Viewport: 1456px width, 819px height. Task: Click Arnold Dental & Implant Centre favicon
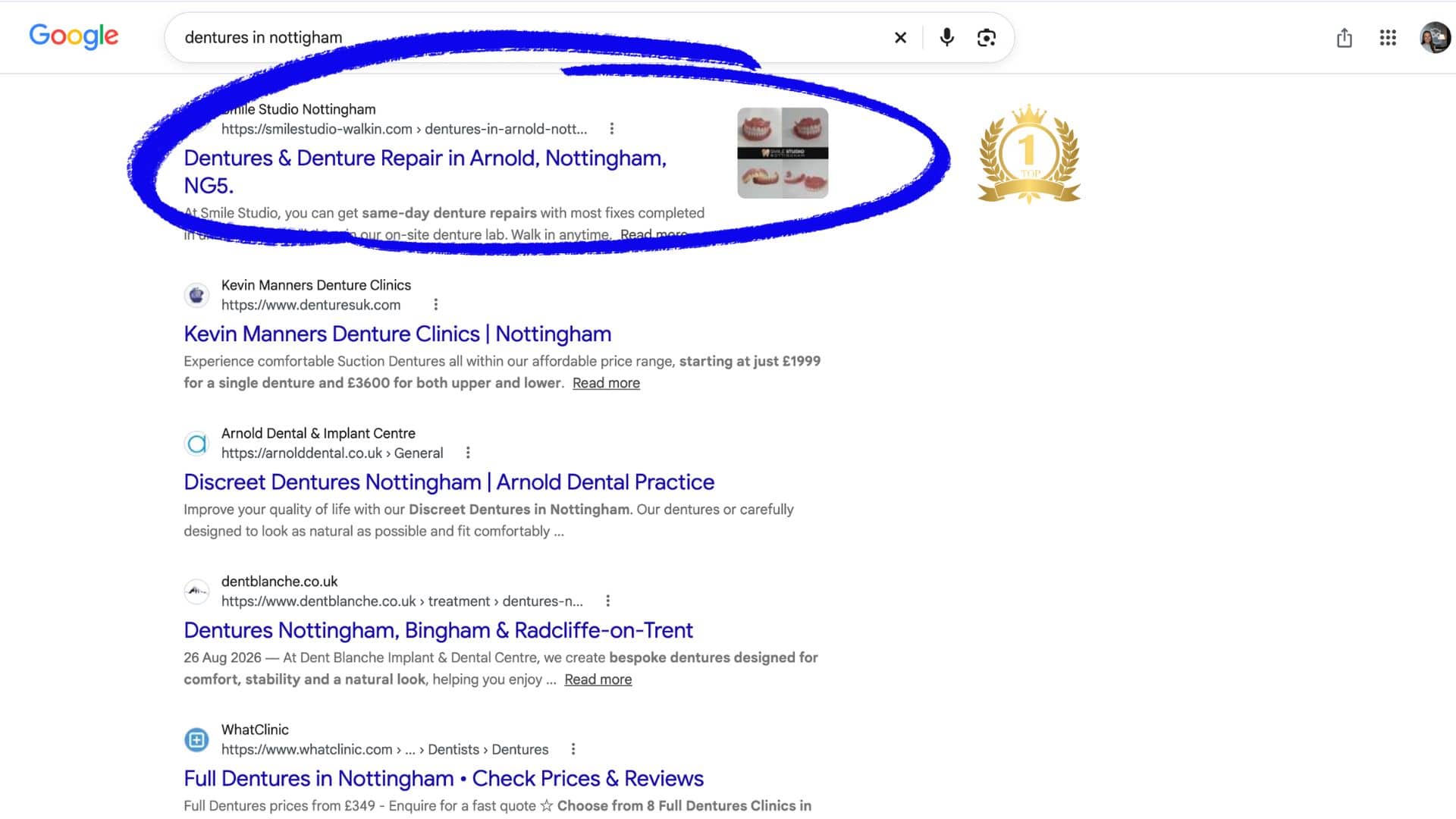pyautogui.click(x=196, y=444)
